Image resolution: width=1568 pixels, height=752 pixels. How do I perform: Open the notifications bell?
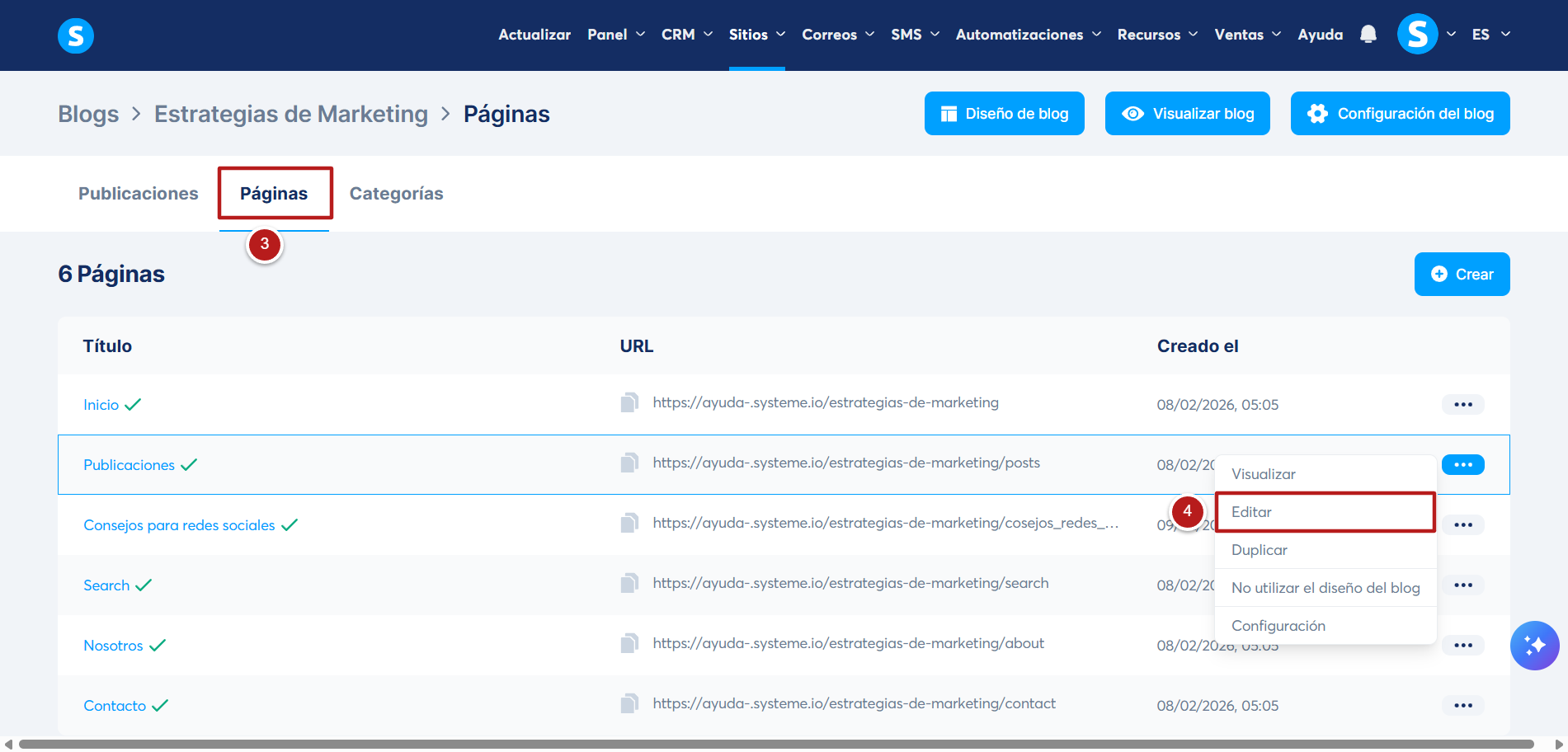1368,34
